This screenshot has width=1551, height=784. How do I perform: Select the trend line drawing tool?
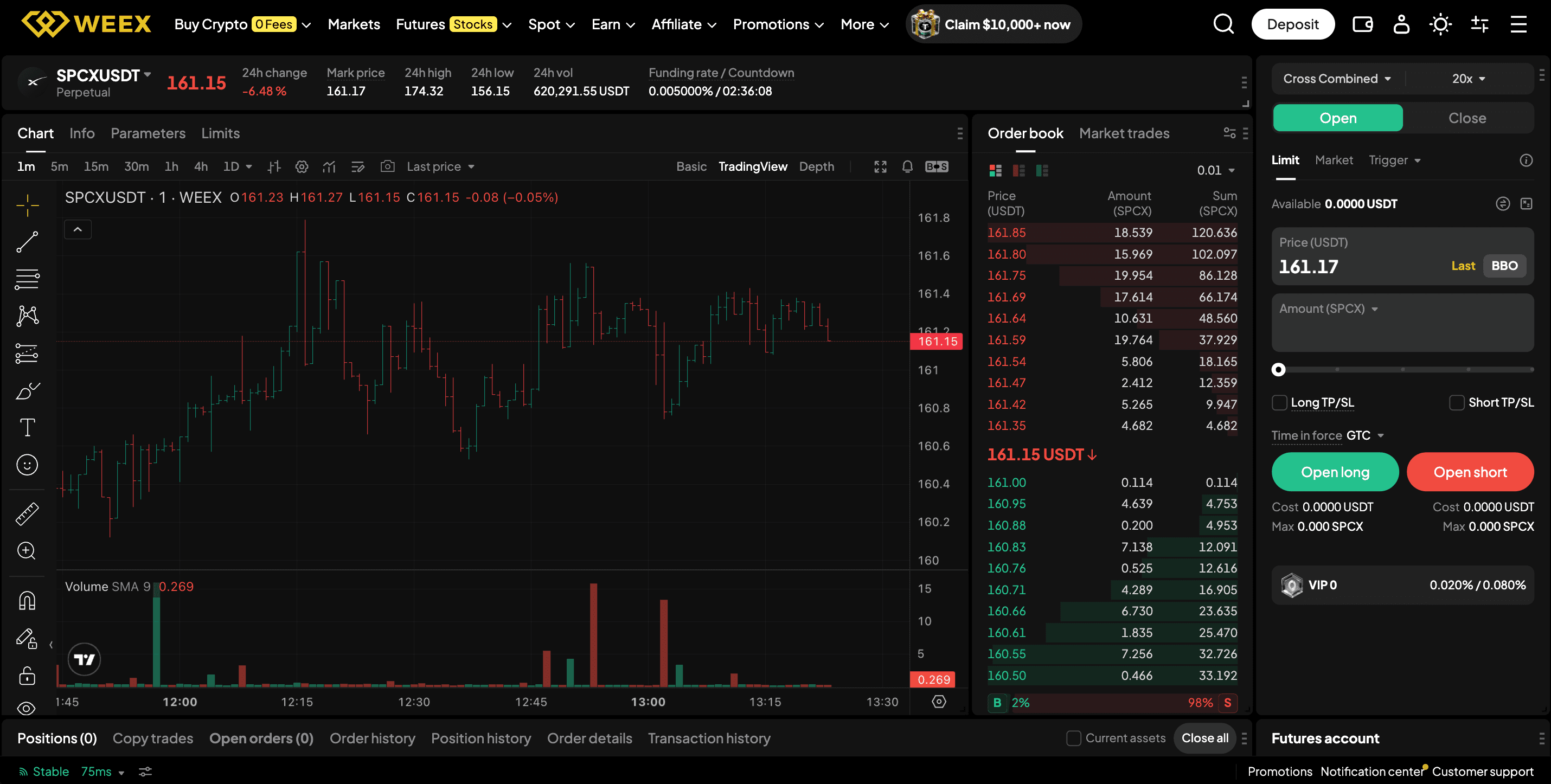27,242
